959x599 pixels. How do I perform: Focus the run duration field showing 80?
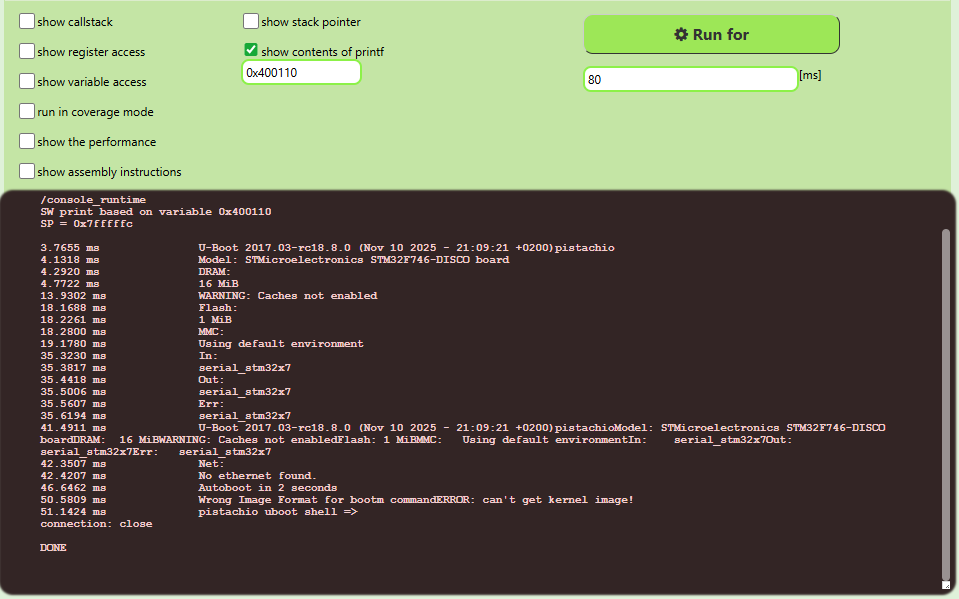click(x=690, y=79)
